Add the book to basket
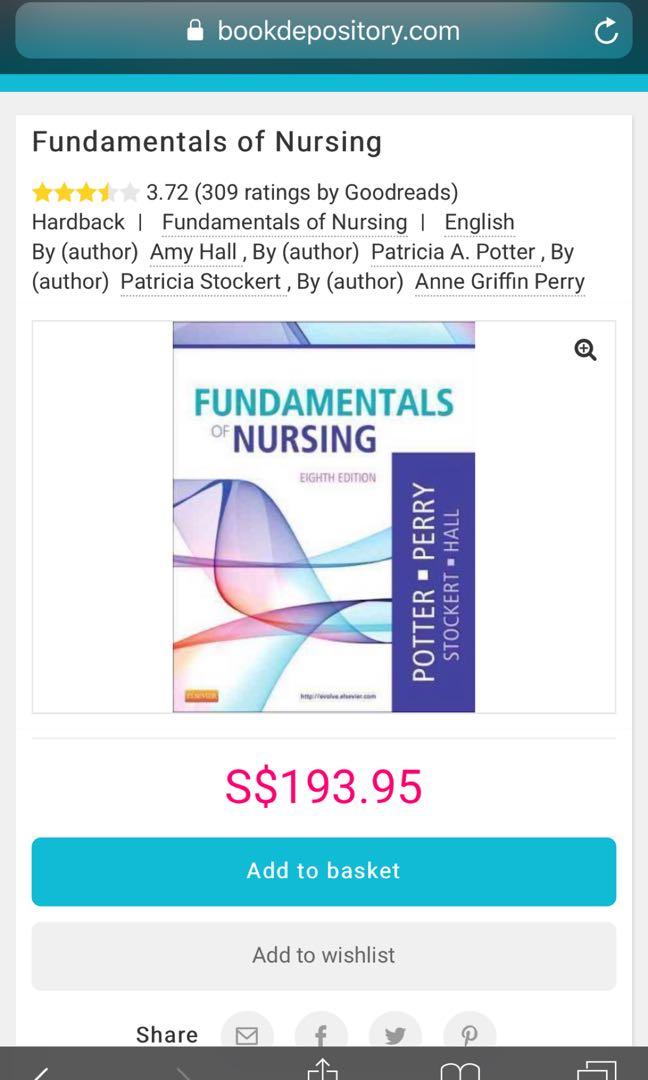The image size is (648, 1080). [323, 870]
